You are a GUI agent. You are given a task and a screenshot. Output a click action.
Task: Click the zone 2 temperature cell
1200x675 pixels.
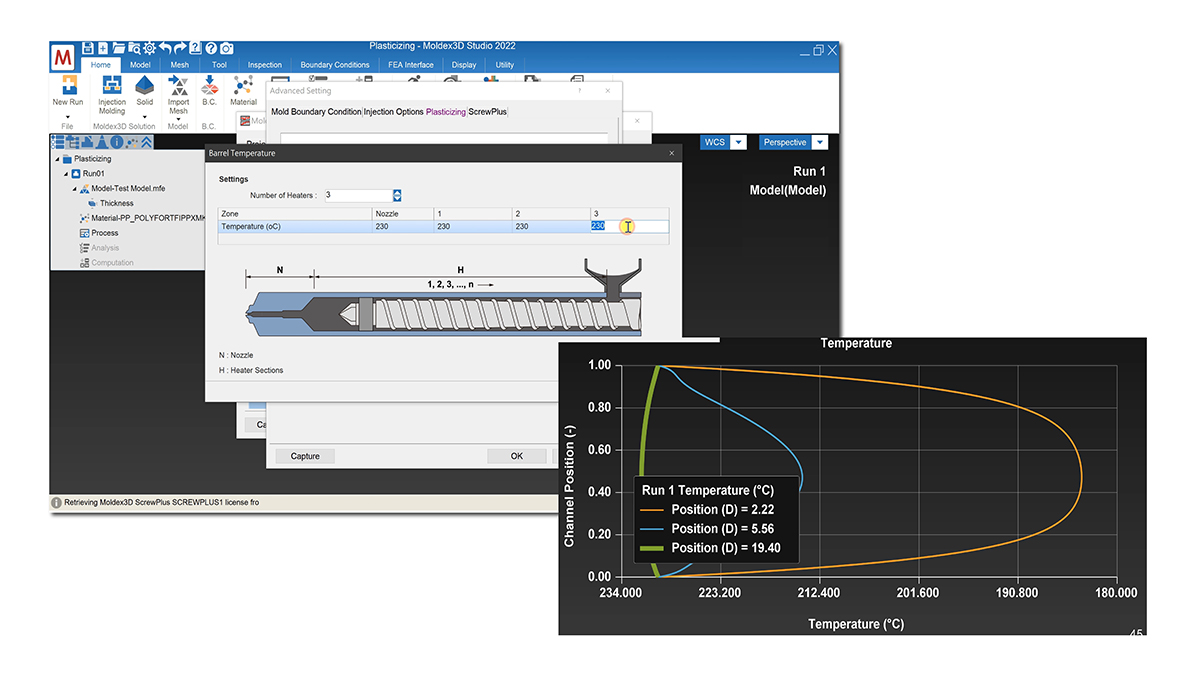(551, 226)
